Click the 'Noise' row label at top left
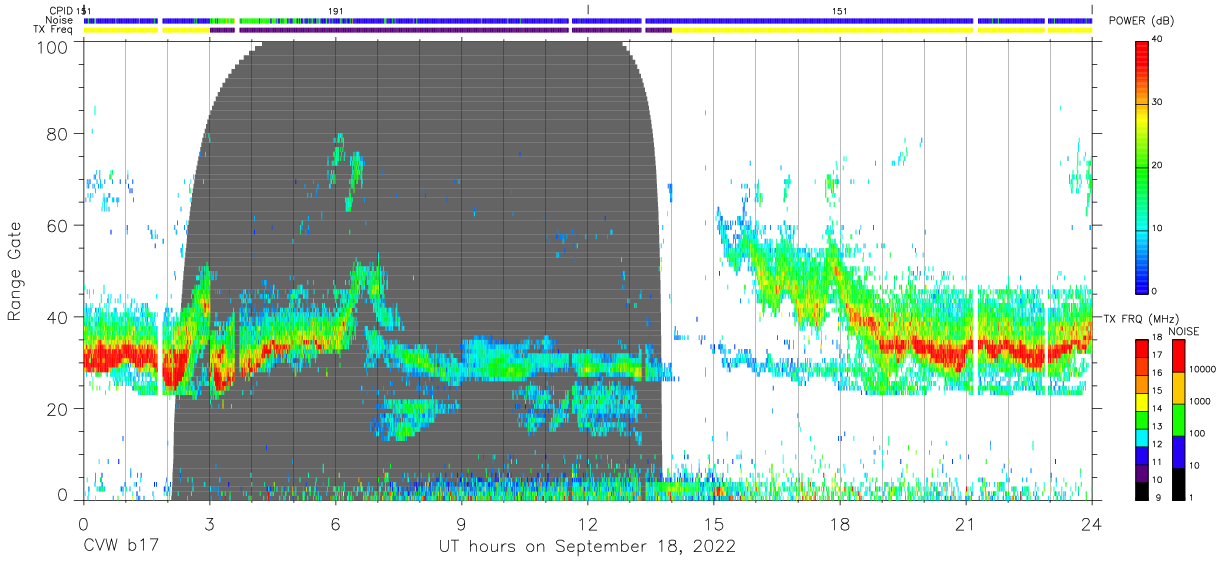The width and height of the screenshot is (1228, 567). pos(58,20)
